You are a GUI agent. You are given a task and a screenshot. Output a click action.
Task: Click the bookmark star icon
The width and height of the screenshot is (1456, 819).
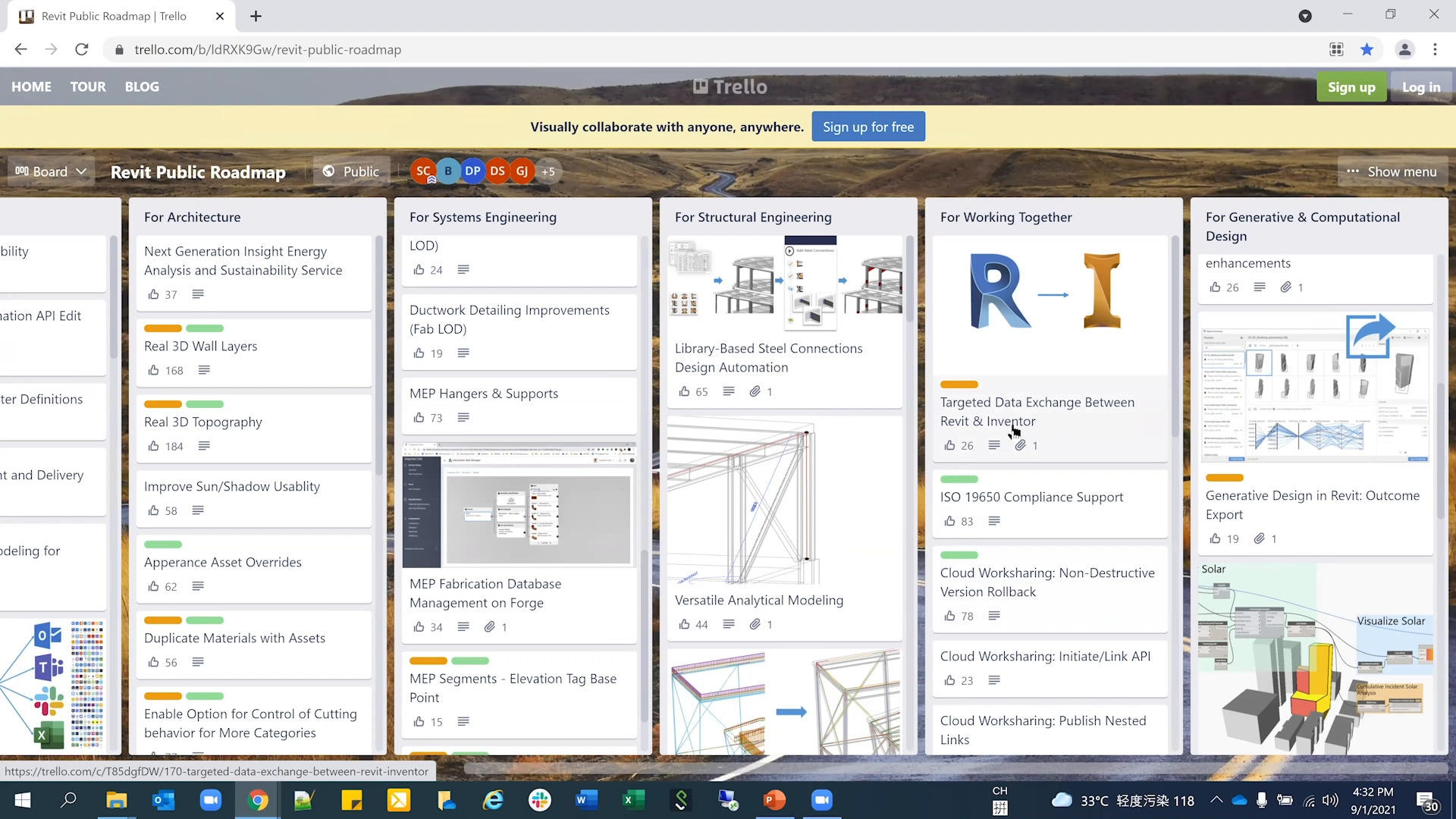click(1367, 49)
